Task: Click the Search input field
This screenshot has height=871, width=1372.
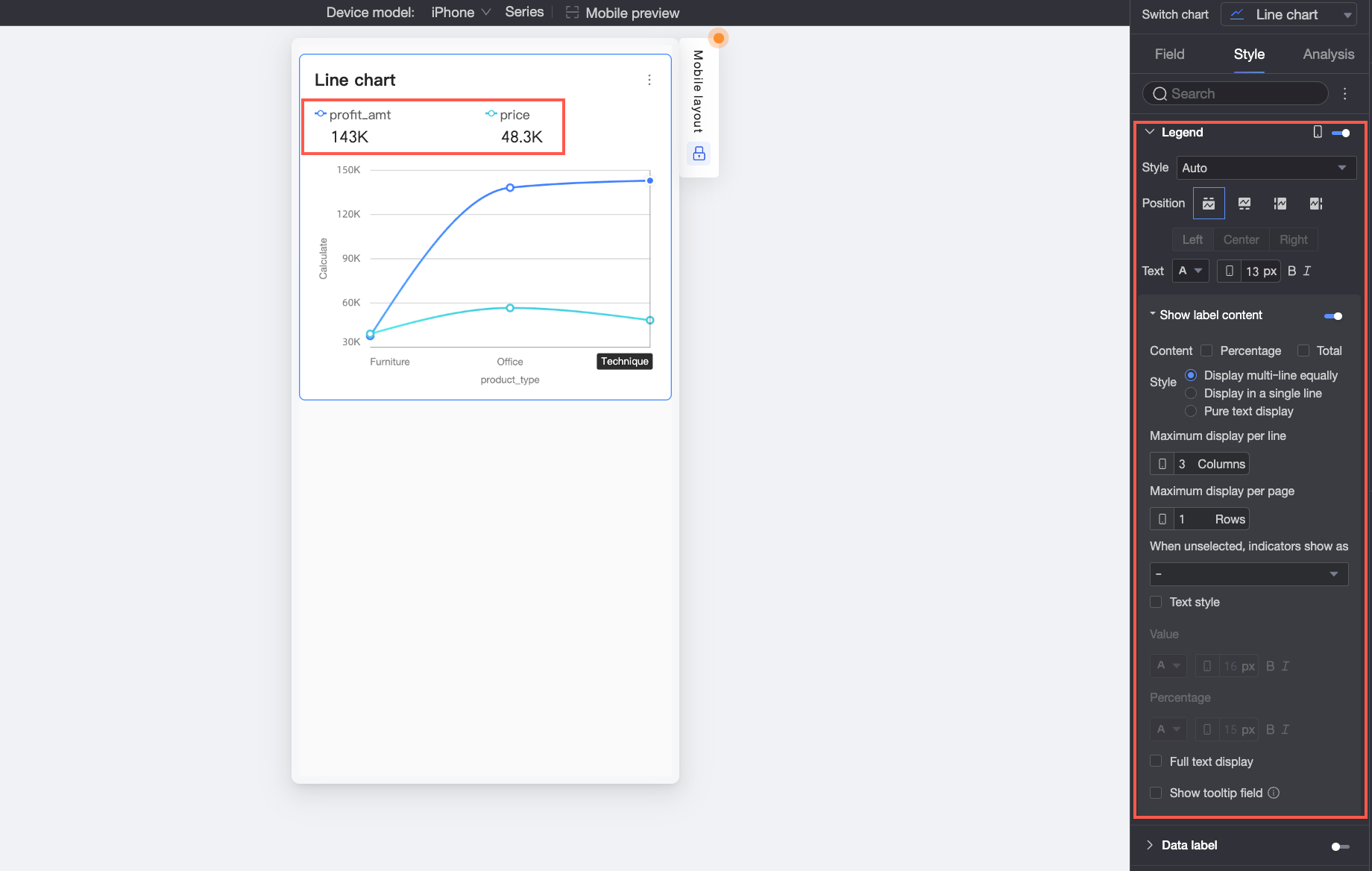Action: click(x=1236, y=93)
